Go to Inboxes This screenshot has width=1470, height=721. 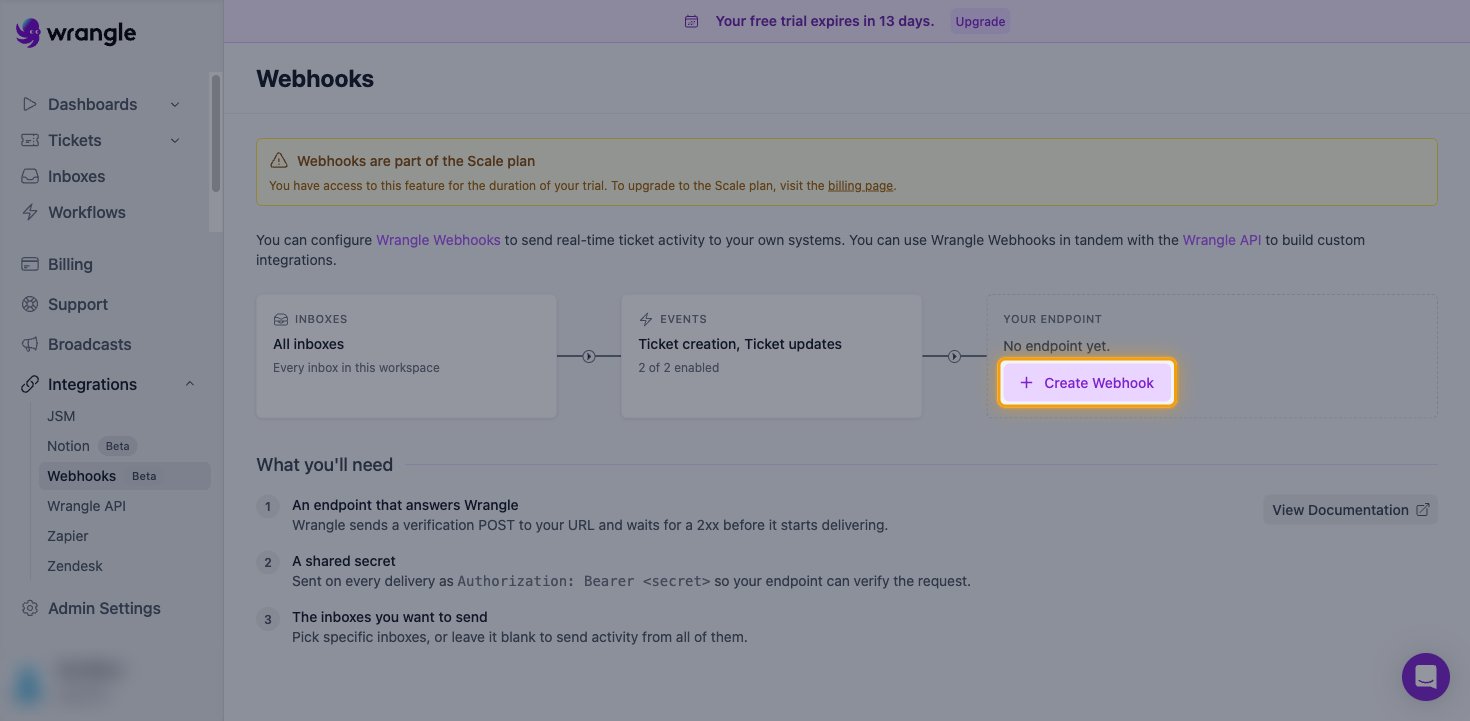76,176
